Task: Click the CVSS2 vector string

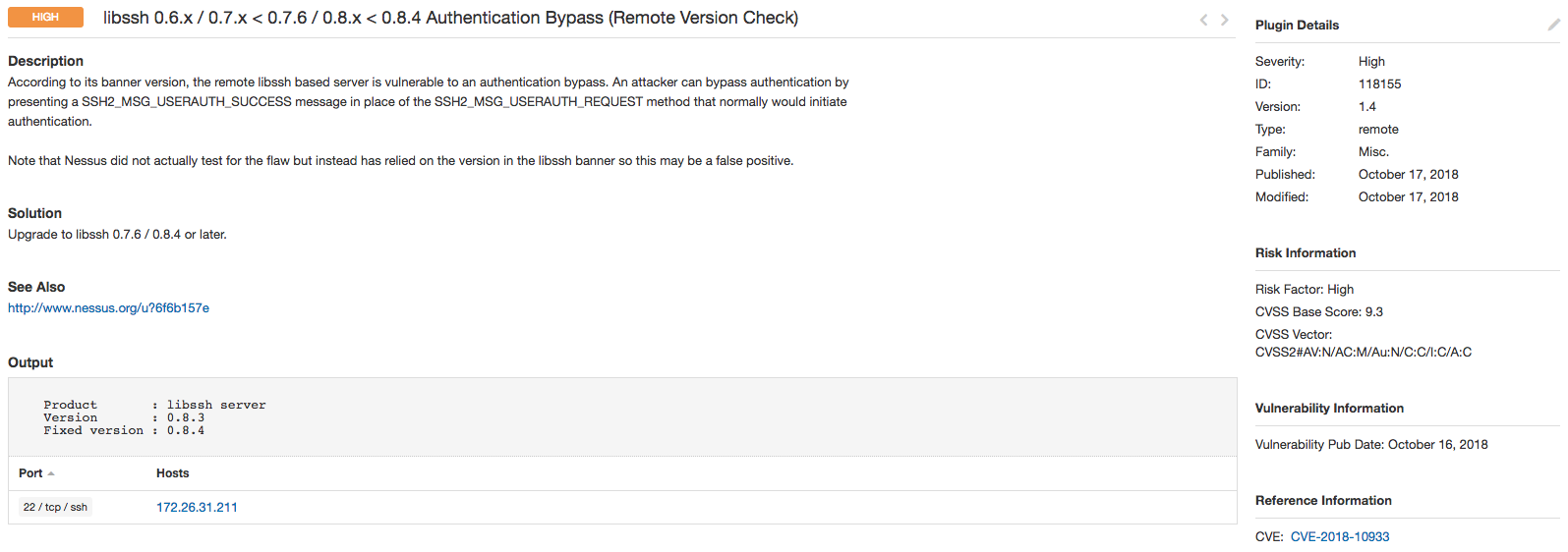Action: click(1364, 353)
